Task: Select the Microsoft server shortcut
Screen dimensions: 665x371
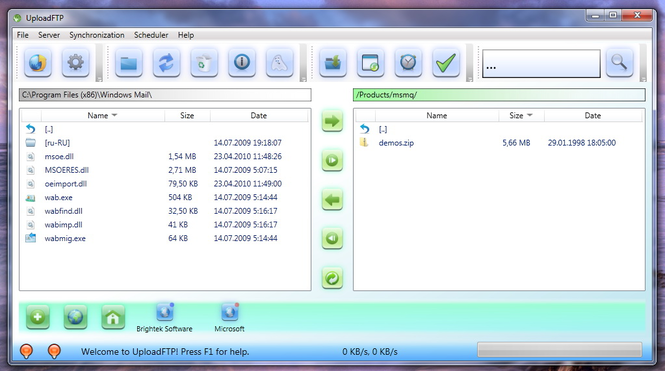Action: point(229,318)
